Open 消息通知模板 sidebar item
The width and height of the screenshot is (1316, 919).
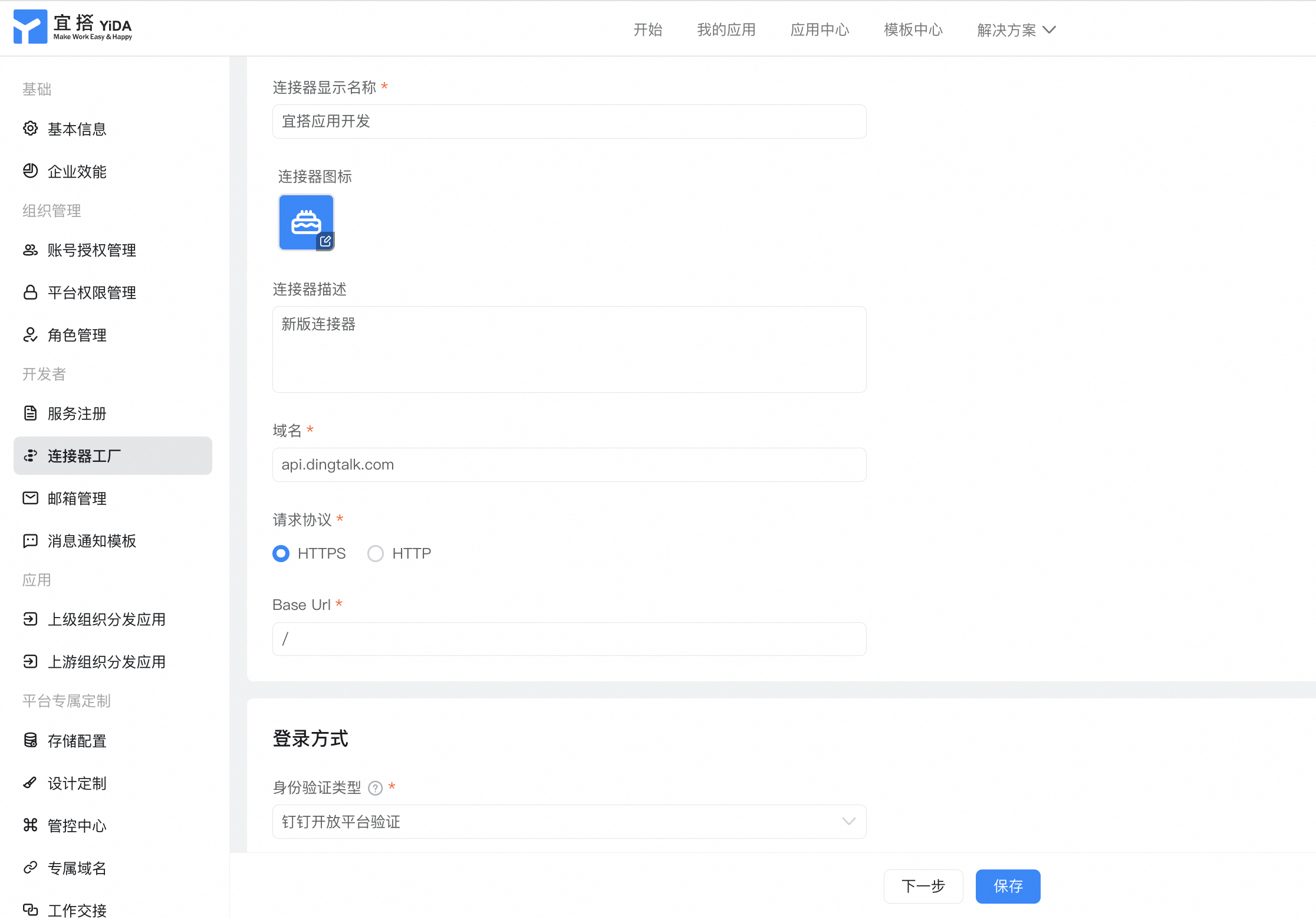tap(113, 541)
